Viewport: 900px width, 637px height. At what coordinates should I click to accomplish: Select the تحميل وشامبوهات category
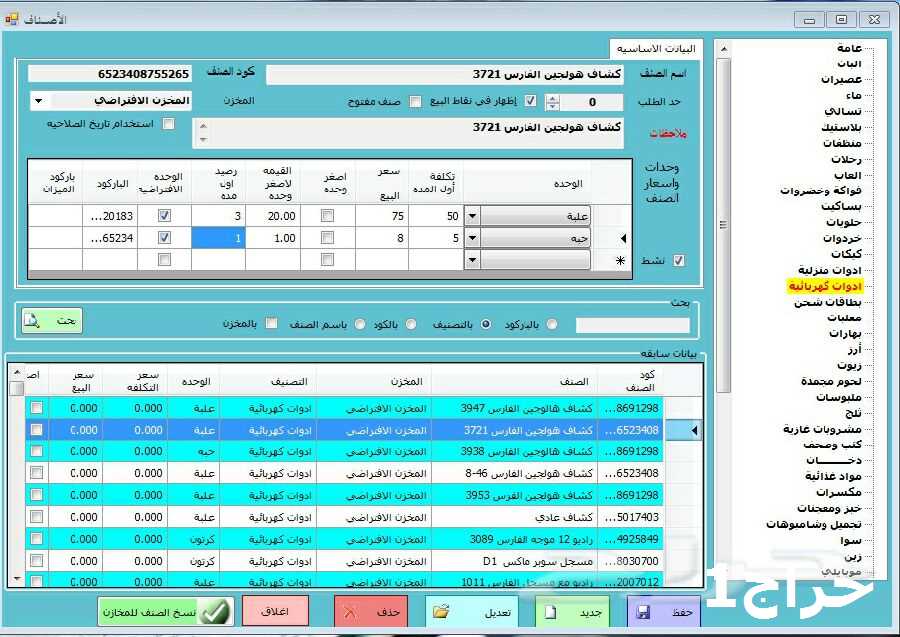click(x=814, y=524)
